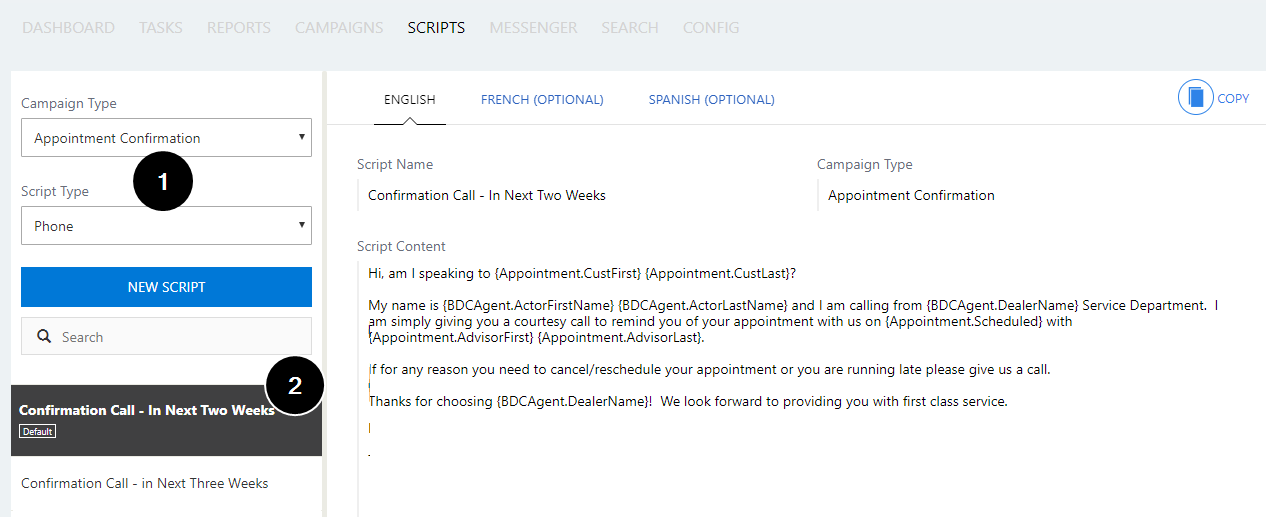Image resolution: width=1266 pixels, height=517 pixels.
Task: Open the Config menu
Action: click(711, 28)
